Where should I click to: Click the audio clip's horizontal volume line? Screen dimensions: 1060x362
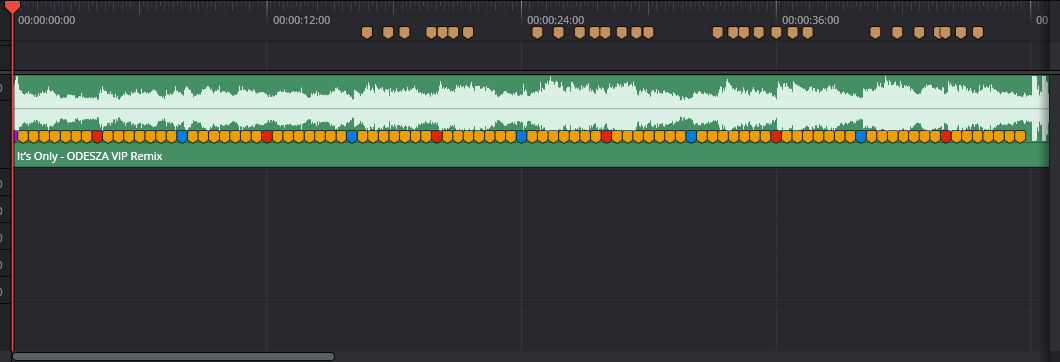(x=531, y=108)
